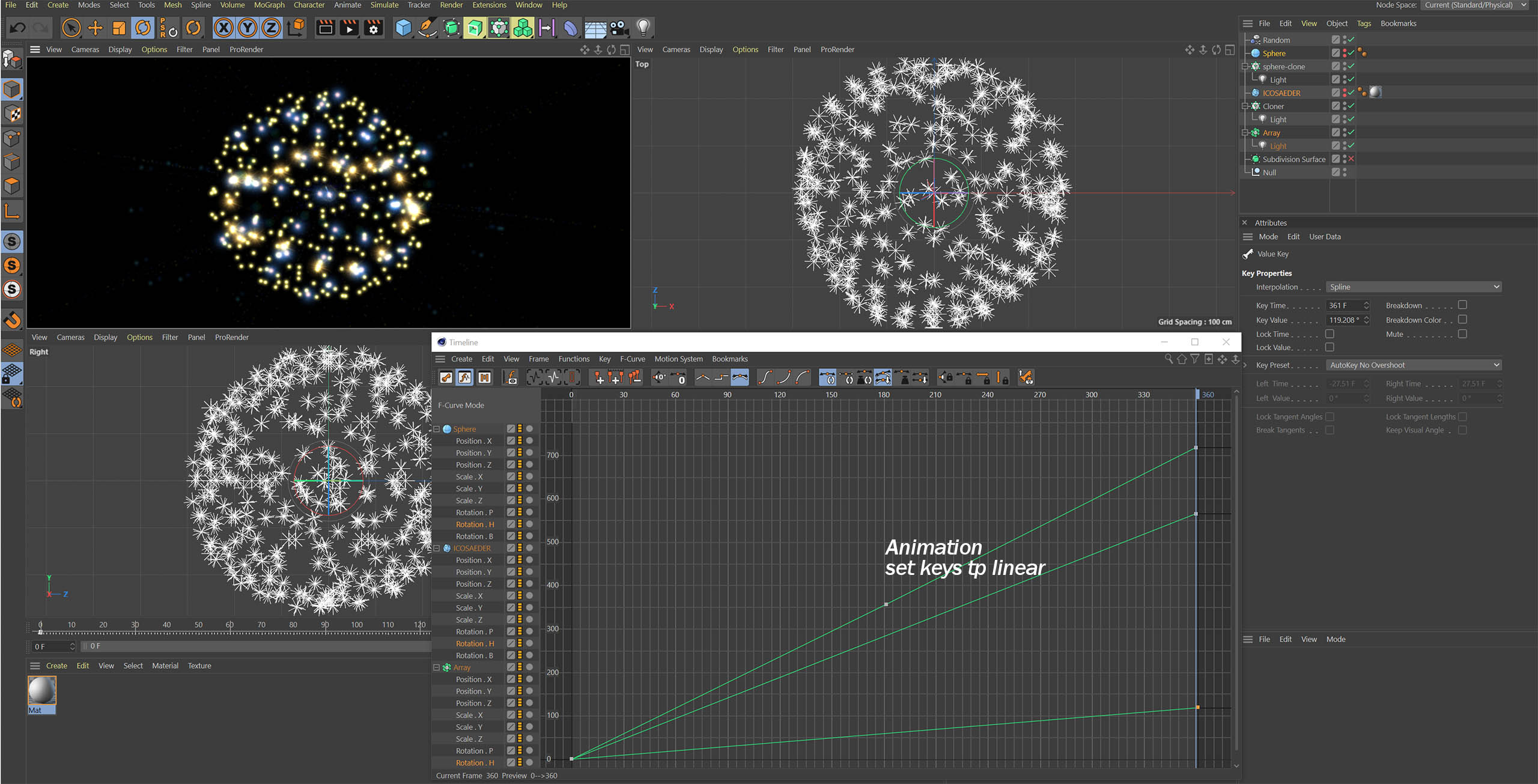Open the Key Preset dropdown

pos(1414,365)
